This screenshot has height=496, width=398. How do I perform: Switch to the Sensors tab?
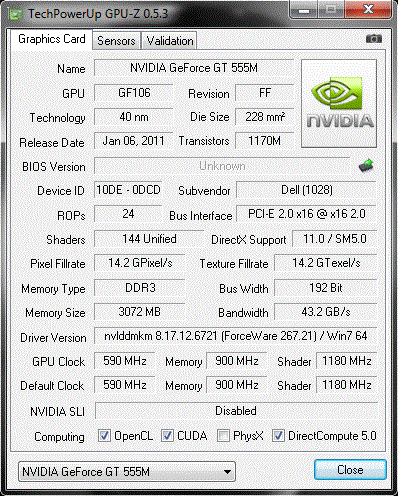pos(116,41)
